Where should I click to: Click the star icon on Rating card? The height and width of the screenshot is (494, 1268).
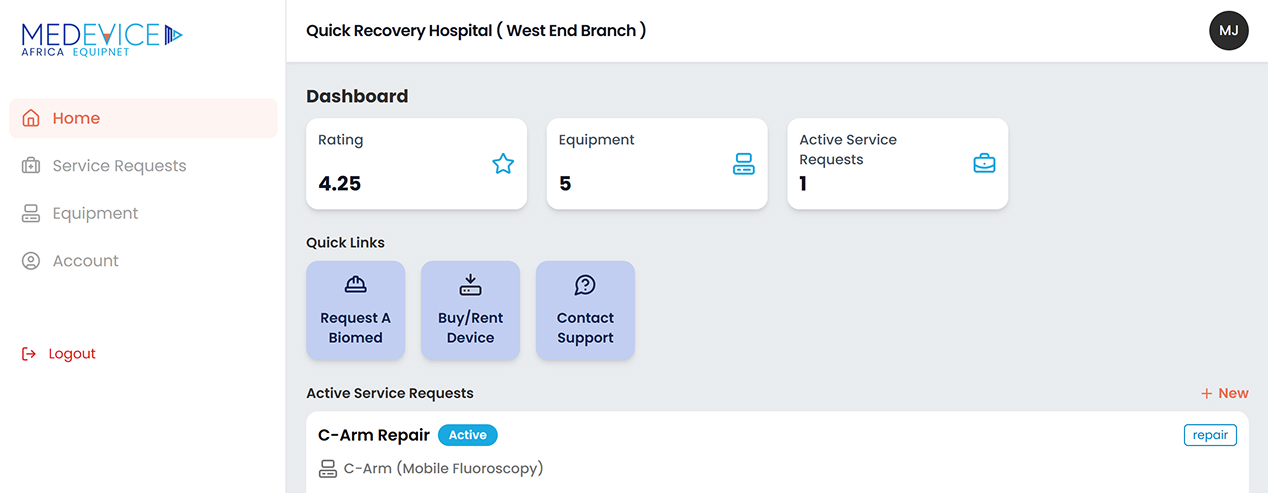tap(503, 164)
